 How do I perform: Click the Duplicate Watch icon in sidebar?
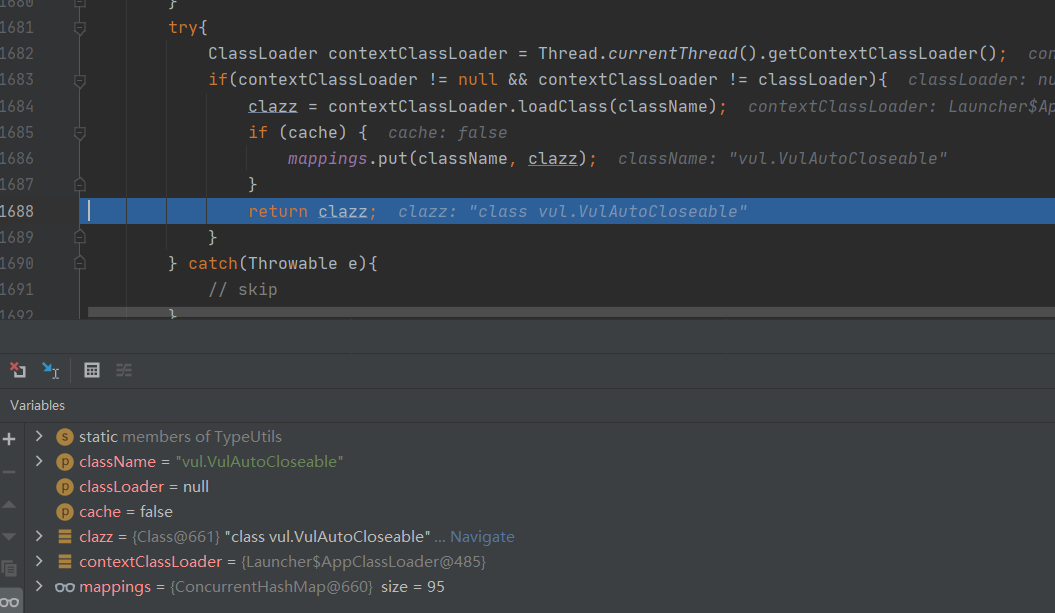10,568
